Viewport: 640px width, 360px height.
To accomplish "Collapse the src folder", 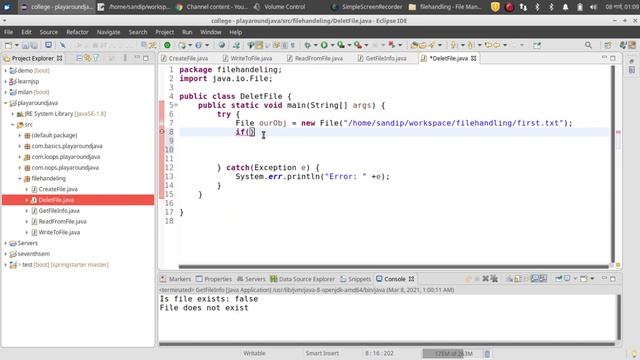I will tap(13, 124).
